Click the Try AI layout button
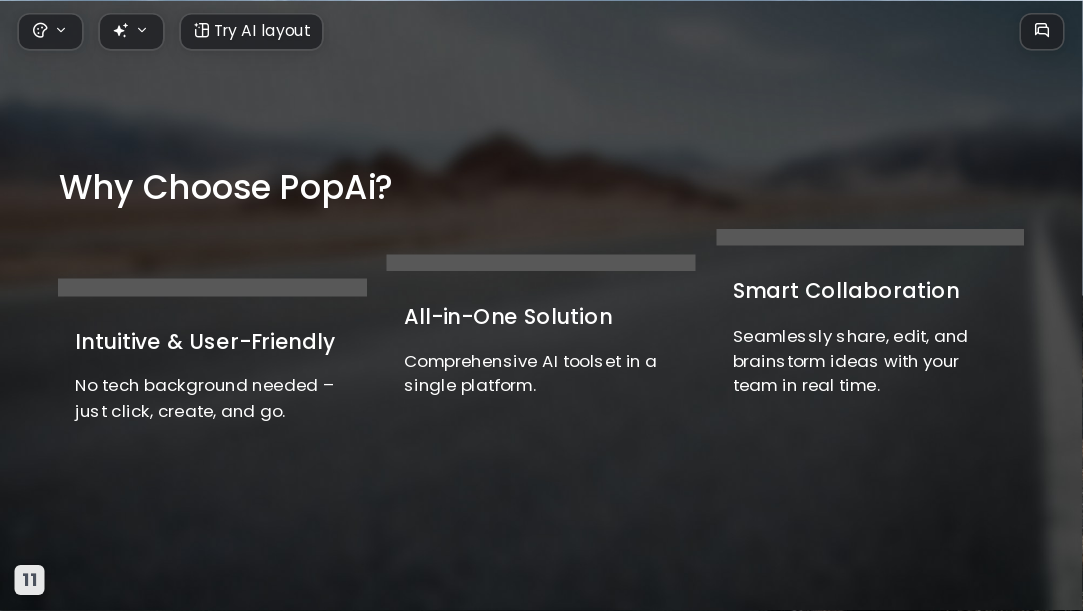This screenshot has height=611, width=1083. click(x=251, y=31)
